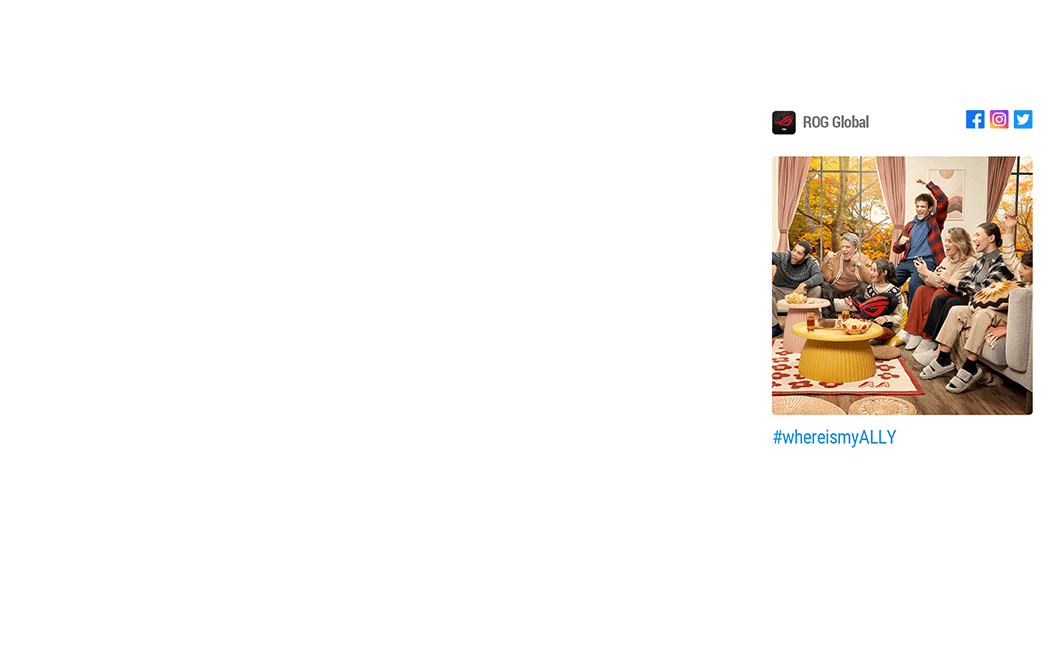Open the Twitter bird icon
Viewport: 1050px width, 668px height.
point(1023,119)
